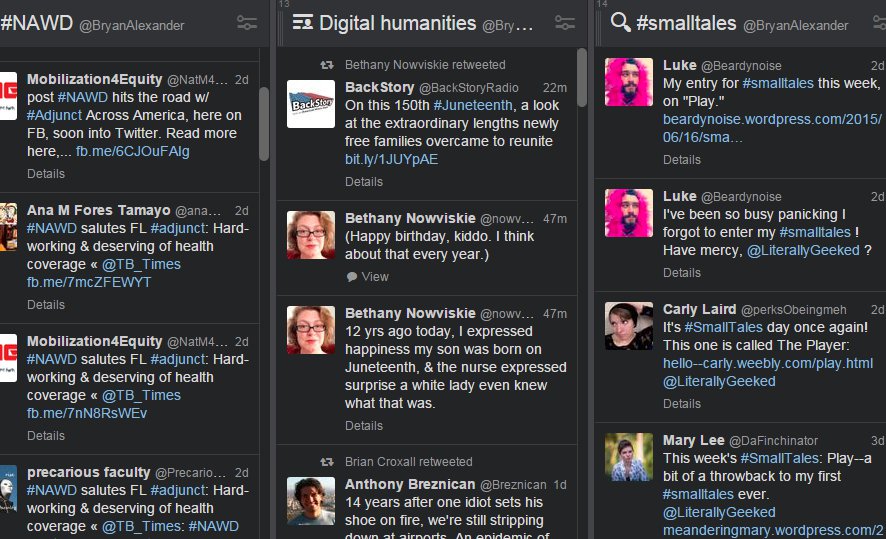Click the 1d timestamp on Anthony Breznican tweet
Screen dimensions: 886x539
(559, 485)
